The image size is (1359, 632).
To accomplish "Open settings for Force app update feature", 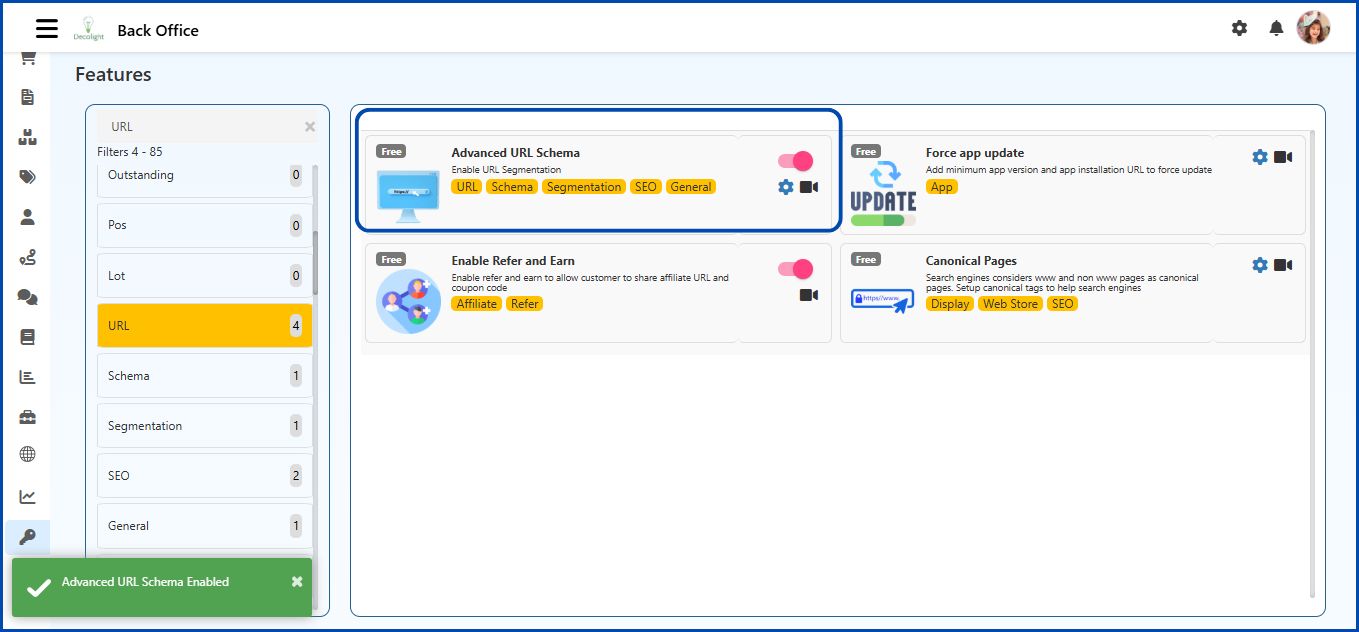I will (x=1258, y=156).
